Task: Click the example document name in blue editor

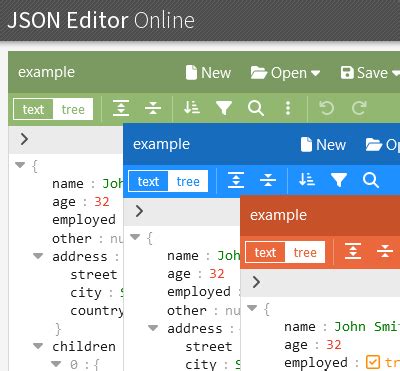Action: pos(161,144)
